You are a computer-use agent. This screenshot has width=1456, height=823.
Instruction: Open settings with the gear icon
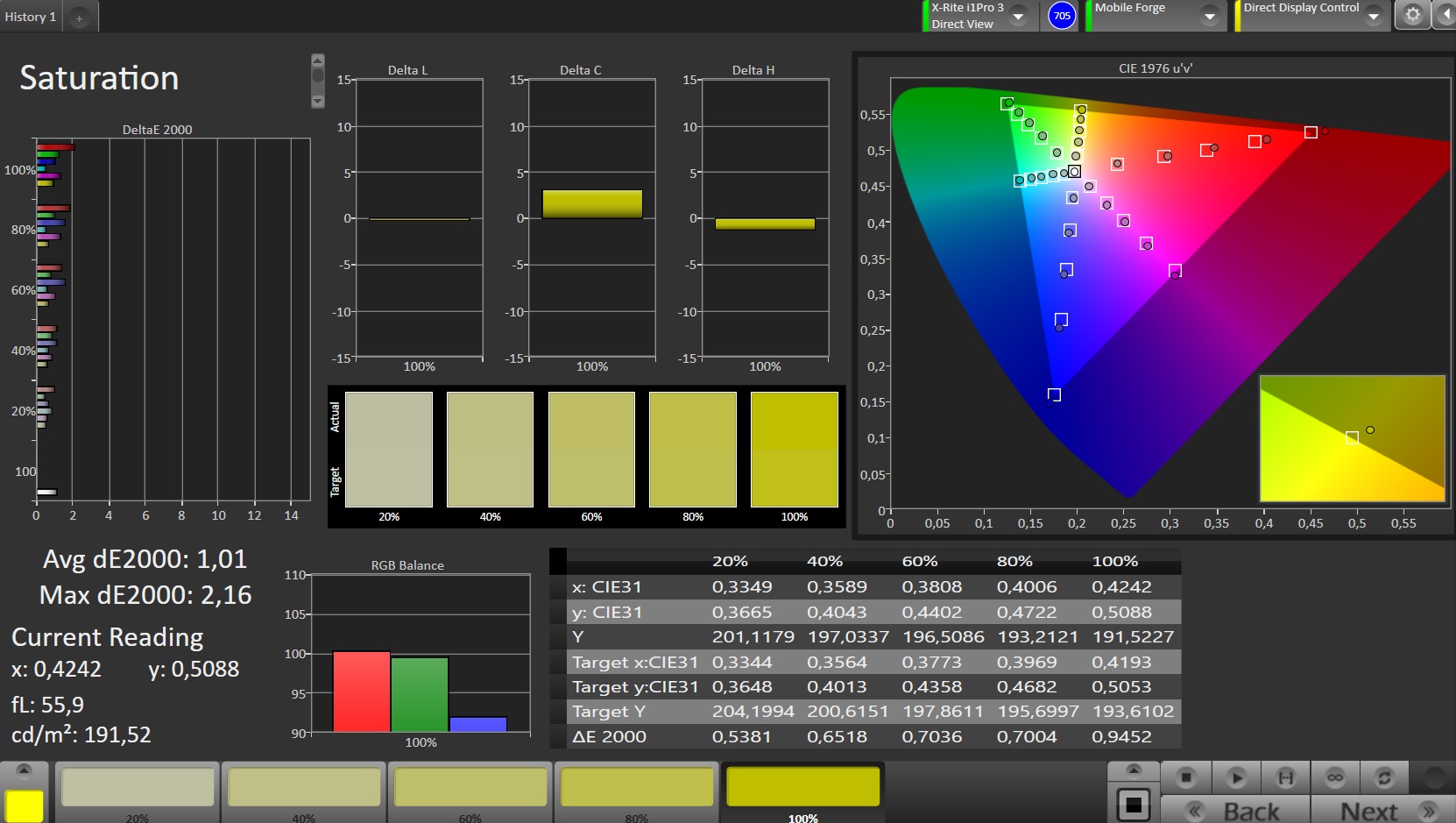(1412, 15)
